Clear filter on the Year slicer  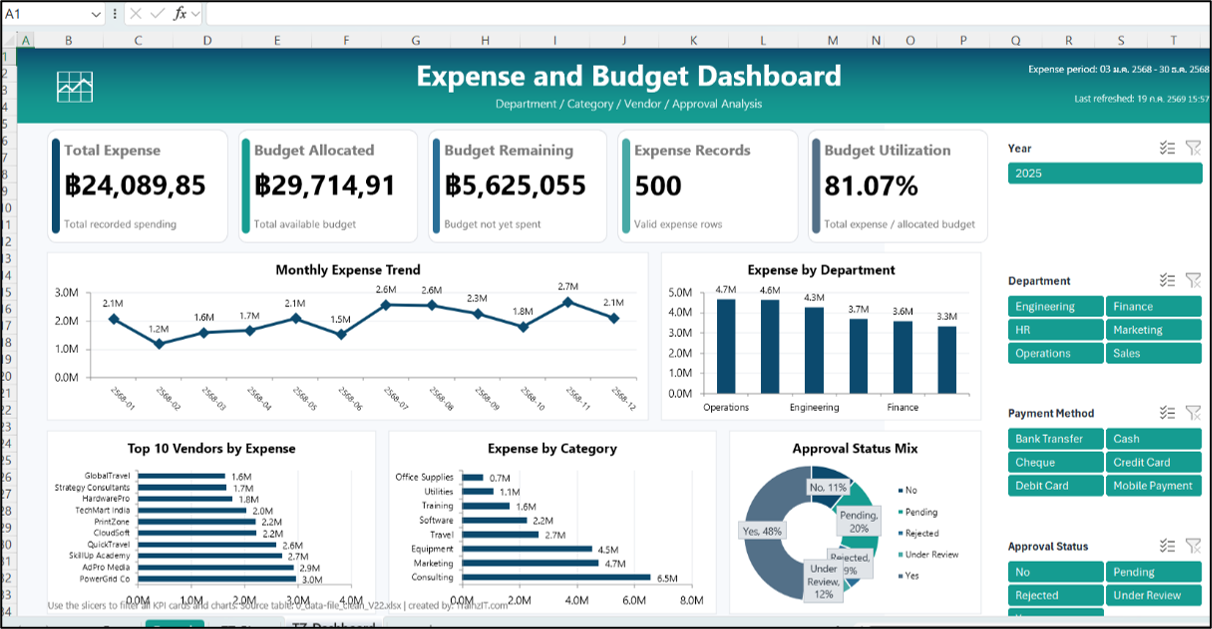pyautogui.click(x=1193, y=148)
